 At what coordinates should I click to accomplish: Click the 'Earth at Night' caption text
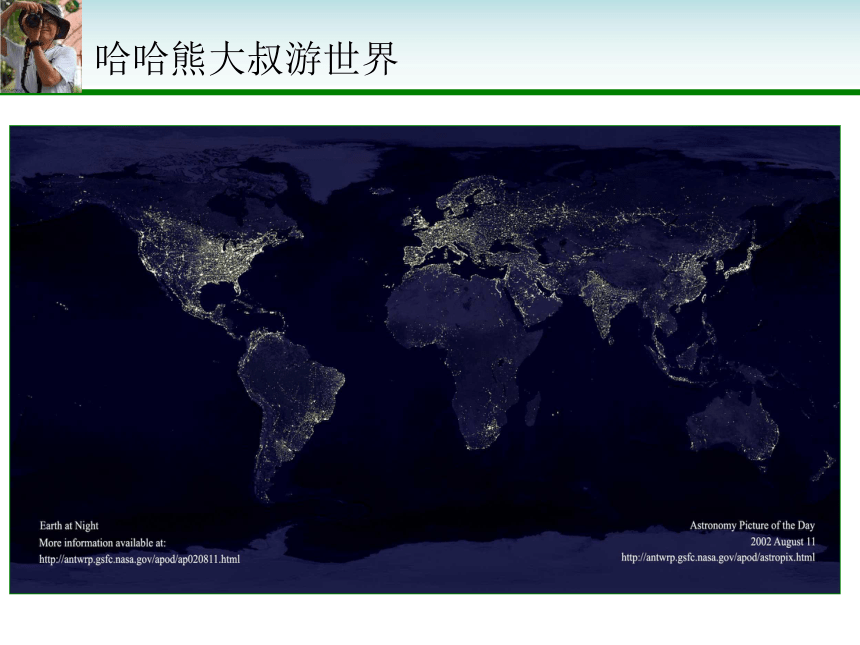pos(69,525)
